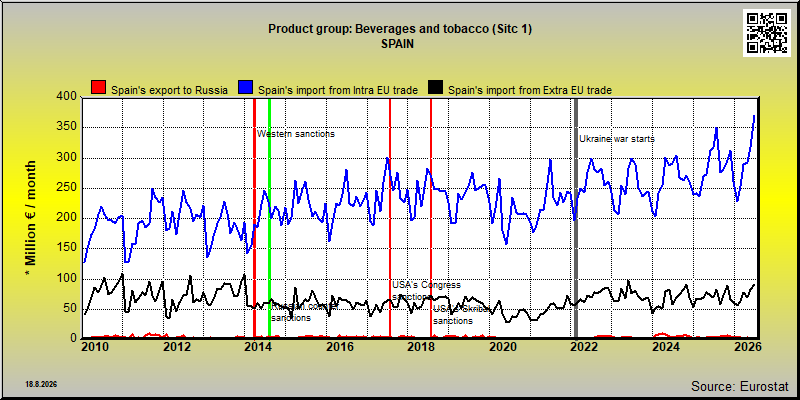Screen dimensions: 800x400
Task: Click the legend label "Spain's export to Russia"
Action: pos(169,90)
